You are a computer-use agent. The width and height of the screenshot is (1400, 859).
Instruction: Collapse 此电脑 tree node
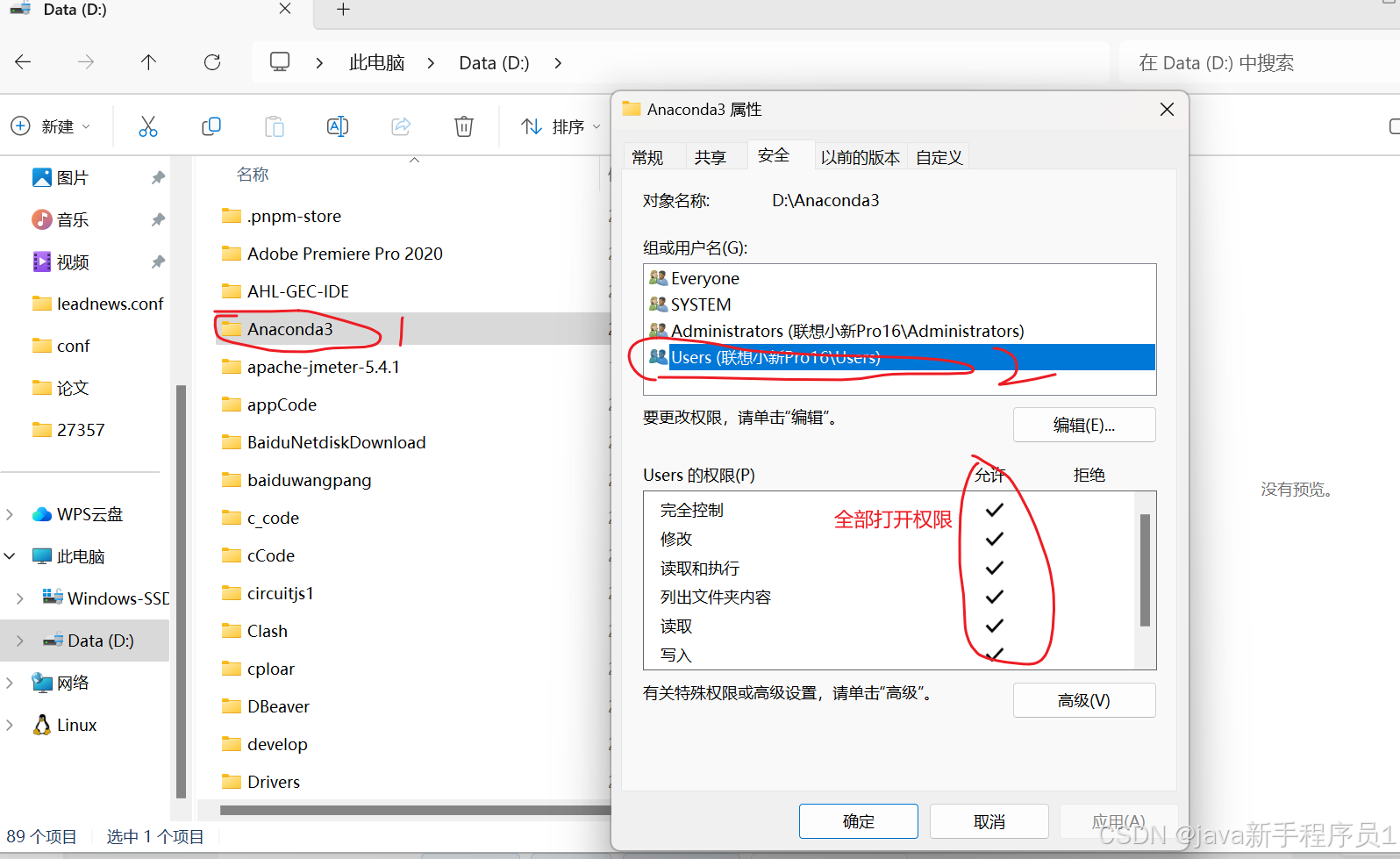10,557
